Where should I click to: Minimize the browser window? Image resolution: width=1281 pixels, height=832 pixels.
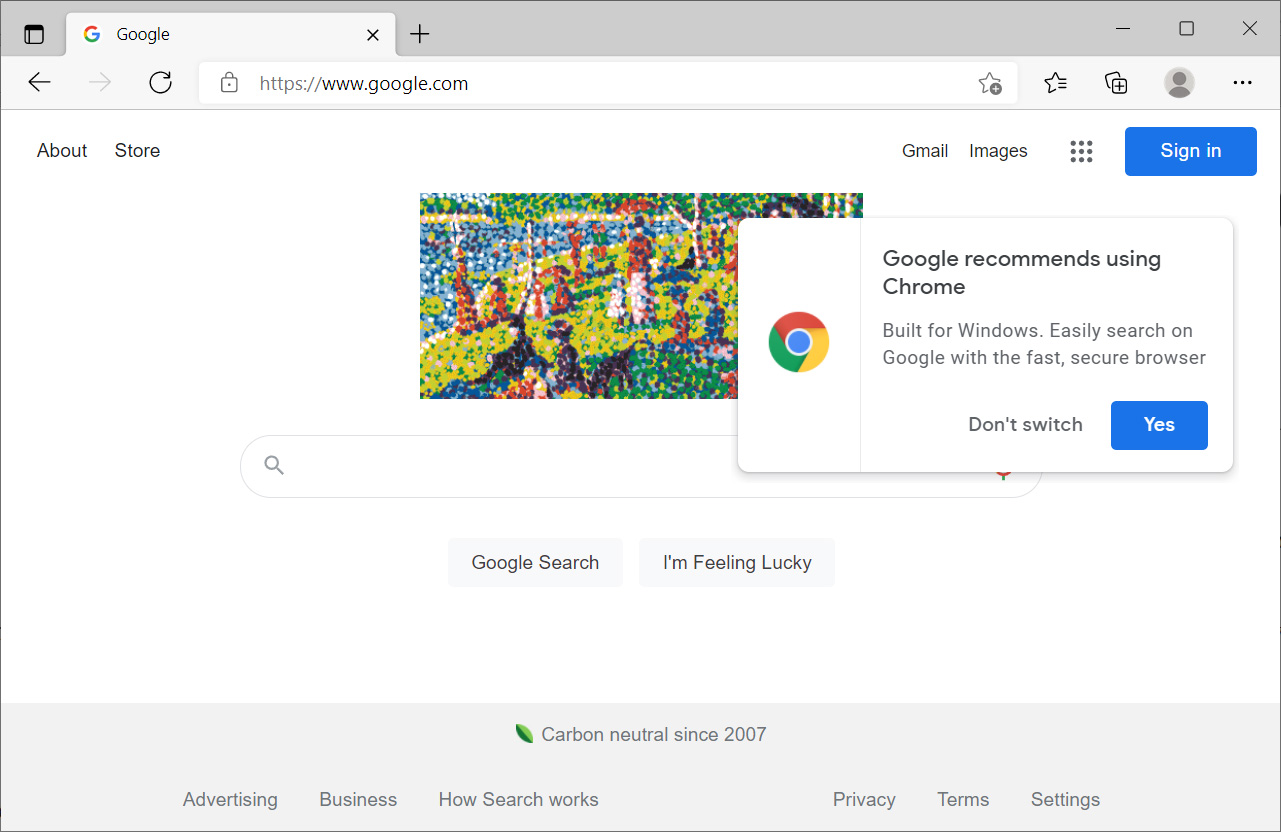[1123, 29]
